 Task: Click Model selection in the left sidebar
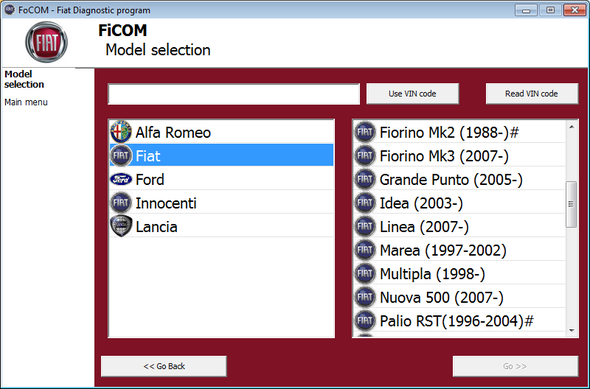click(24, 79)
